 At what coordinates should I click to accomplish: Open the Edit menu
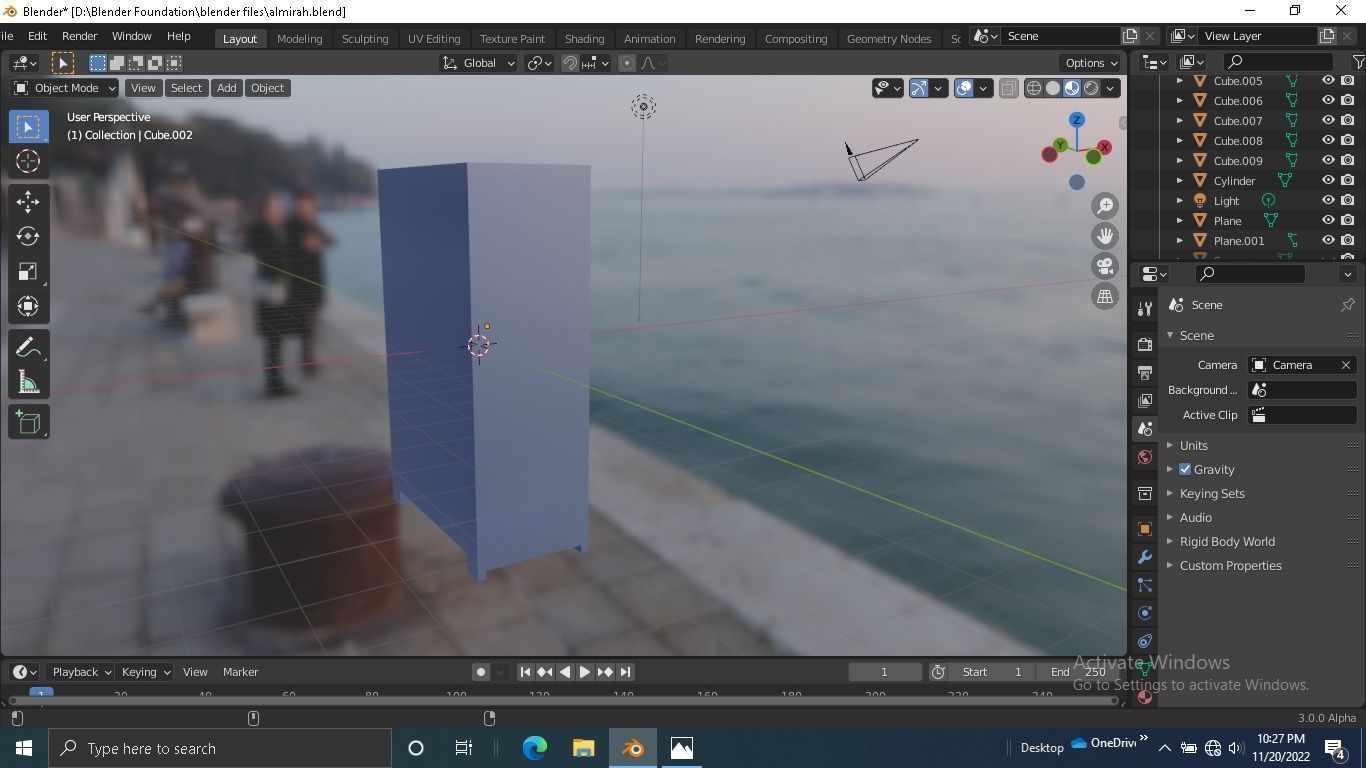[37, 36]
